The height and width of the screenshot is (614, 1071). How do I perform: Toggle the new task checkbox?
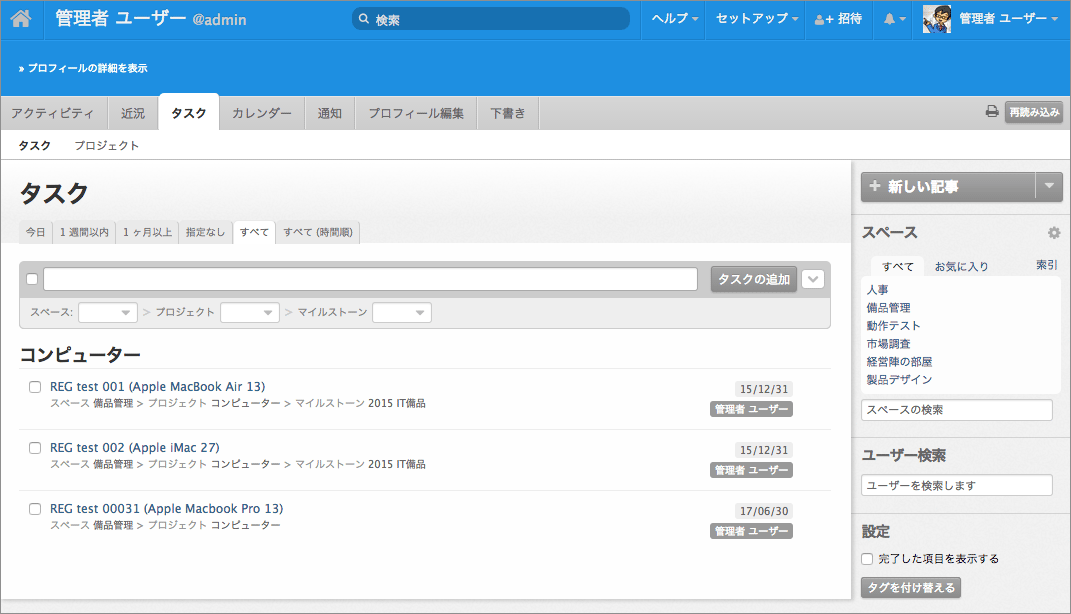[32, 279]
